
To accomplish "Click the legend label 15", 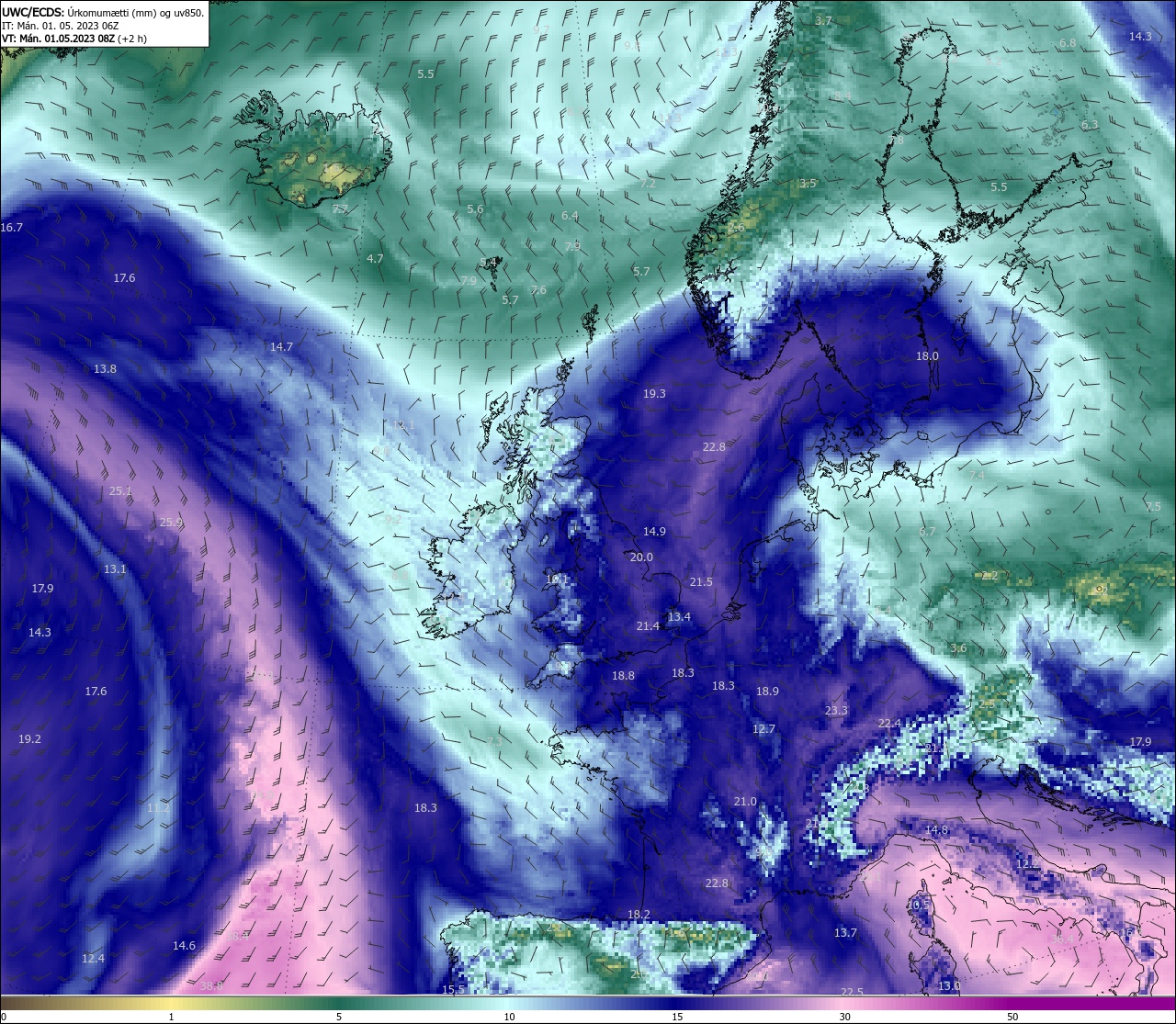I will click(677, 1017).
